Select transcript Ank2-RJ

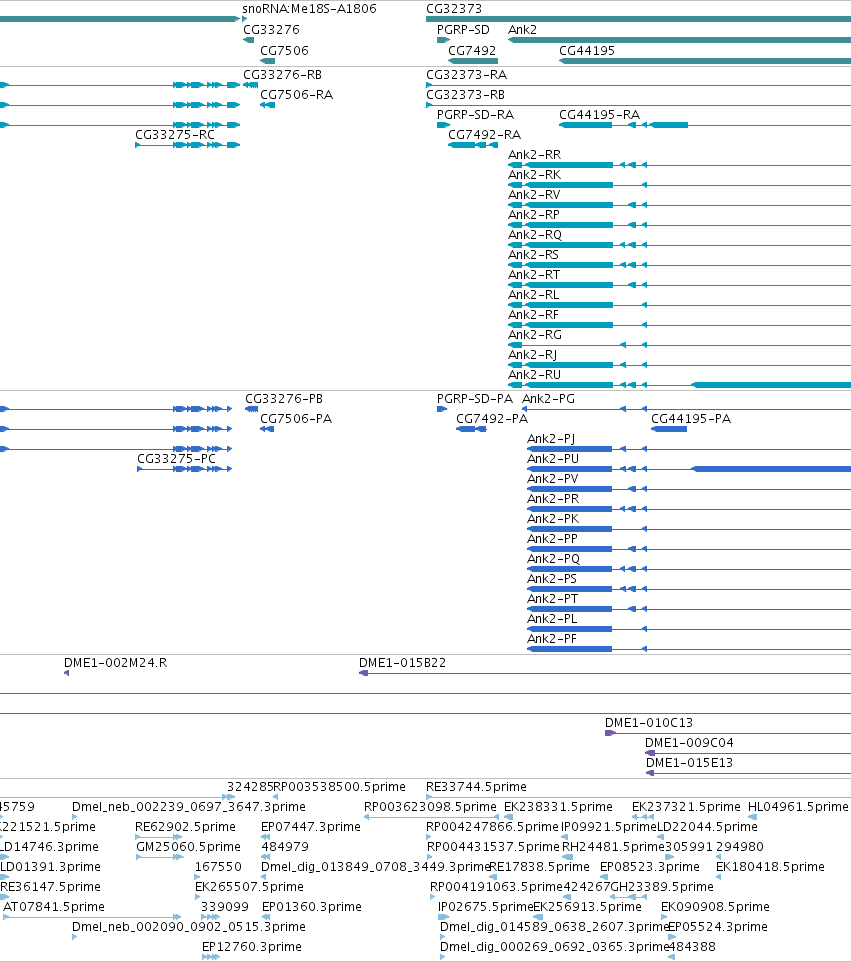[533, 355]
